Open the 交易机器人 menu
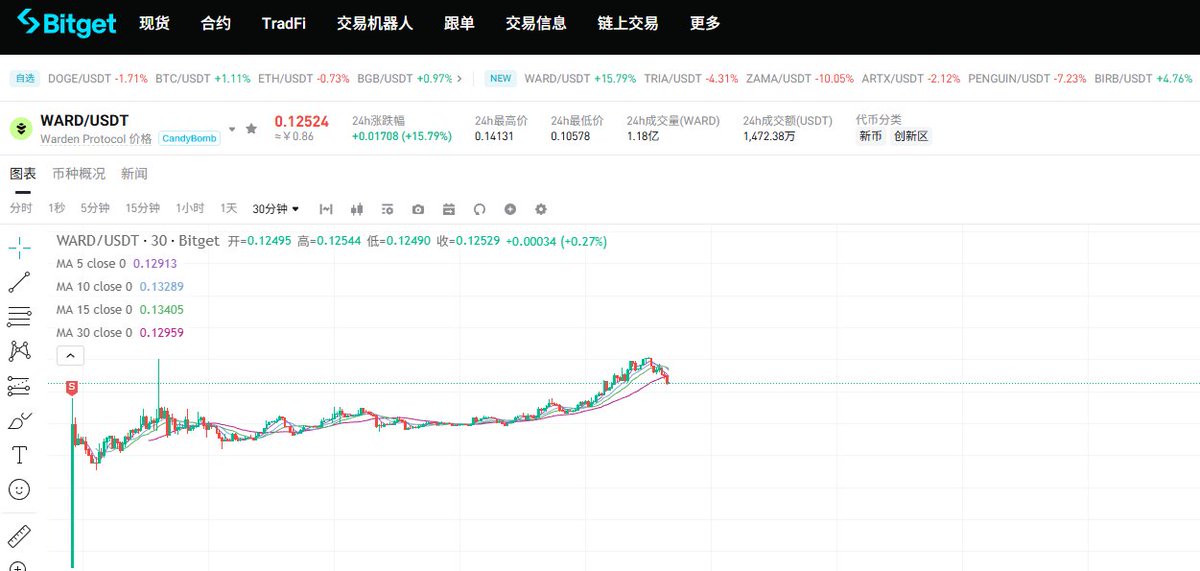Image resolution: width=1200 pixels, height=571 pixels. point(375,23)
